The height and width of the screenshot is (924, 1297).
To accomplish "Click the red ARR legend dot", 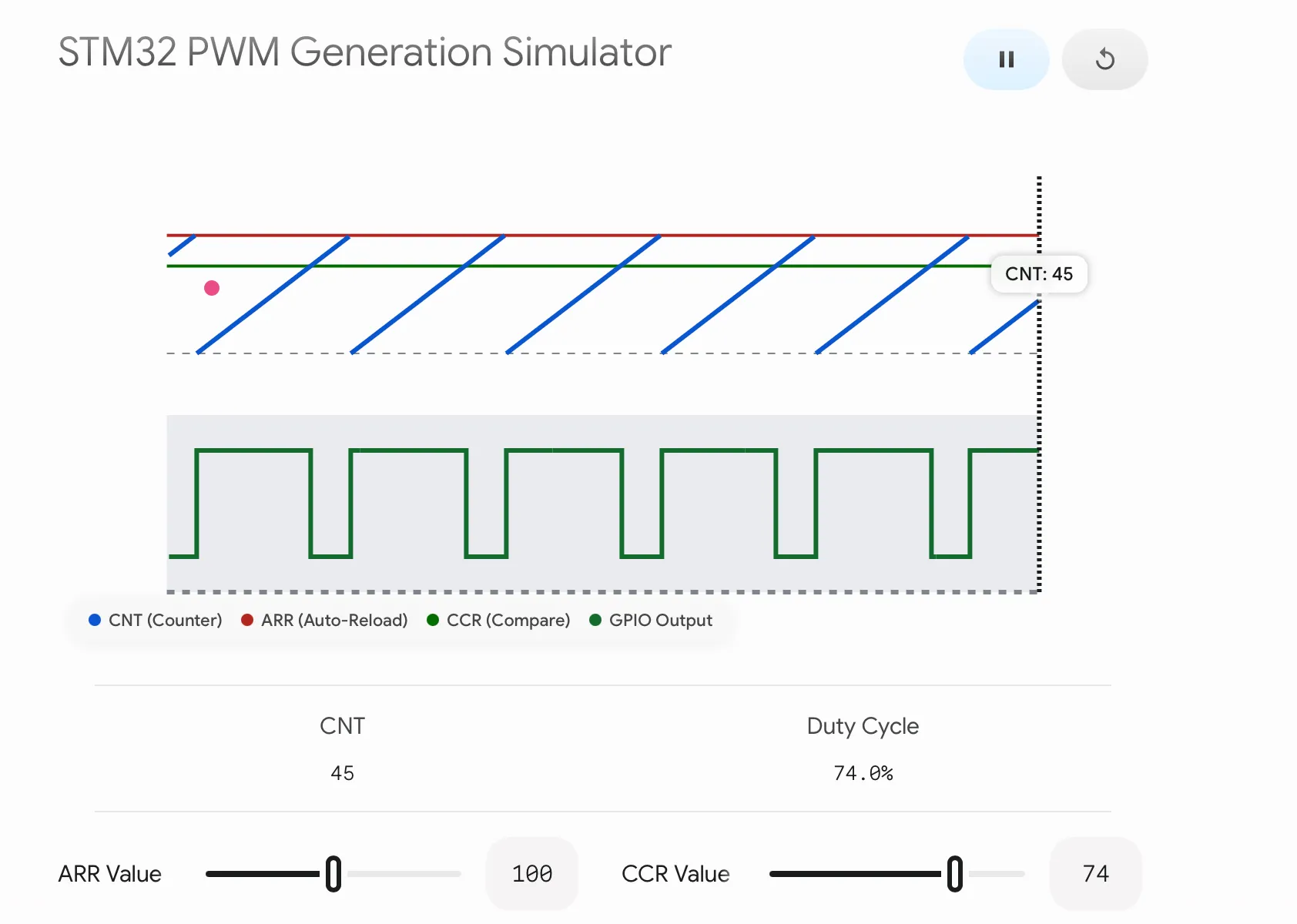I will pyautogui.click(x=247, y=620).
